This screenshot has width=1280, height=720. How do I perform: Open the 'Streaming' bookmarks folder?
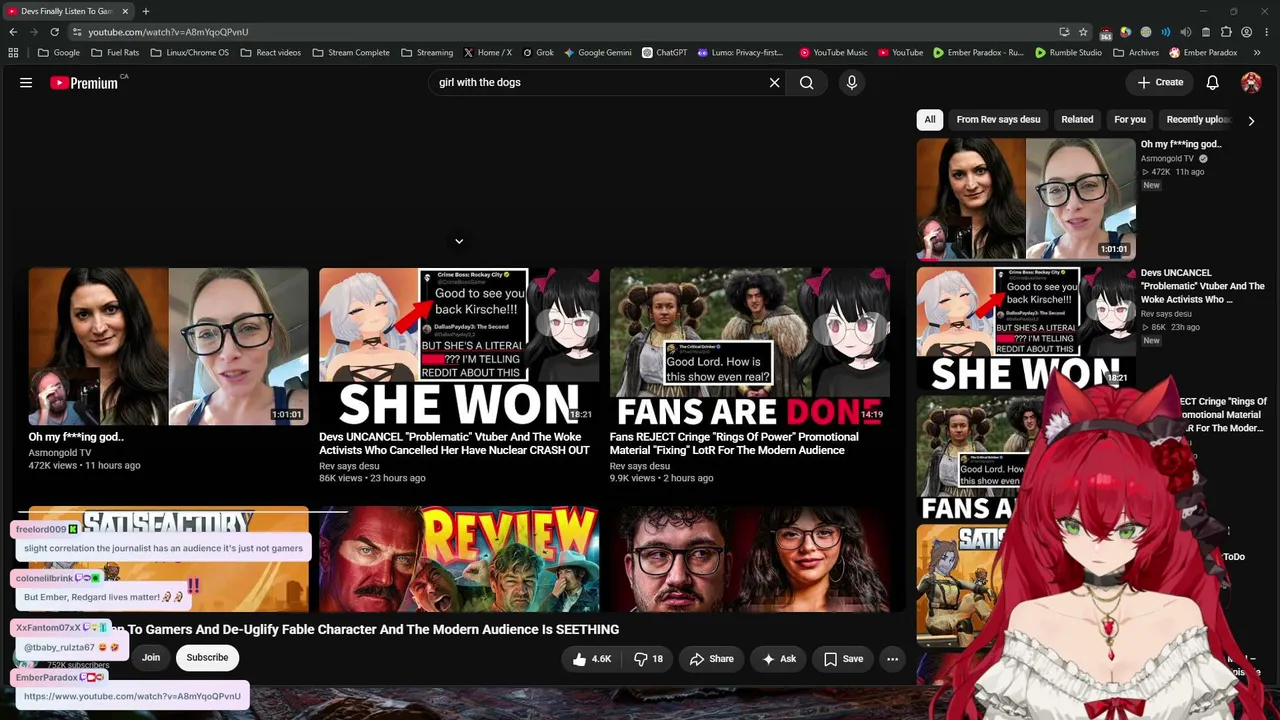(x=427, y=53)
